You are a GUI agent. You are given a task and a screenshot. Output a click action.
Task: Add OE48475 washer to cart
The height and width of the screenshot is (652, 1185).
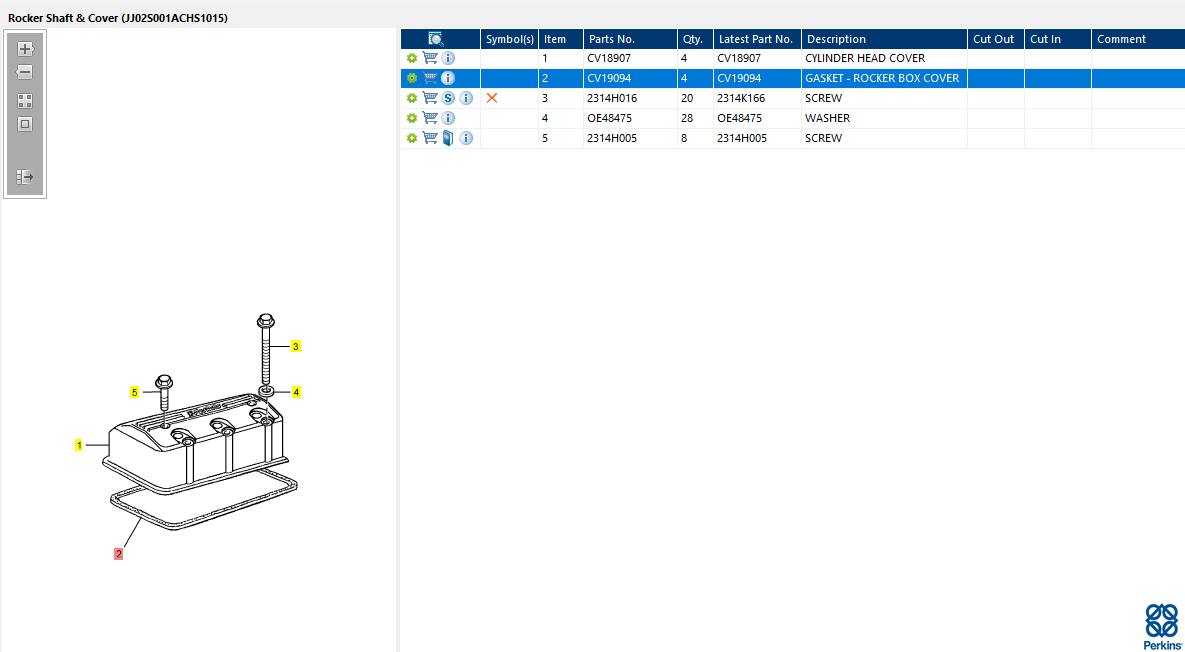(x=430, y=118)
